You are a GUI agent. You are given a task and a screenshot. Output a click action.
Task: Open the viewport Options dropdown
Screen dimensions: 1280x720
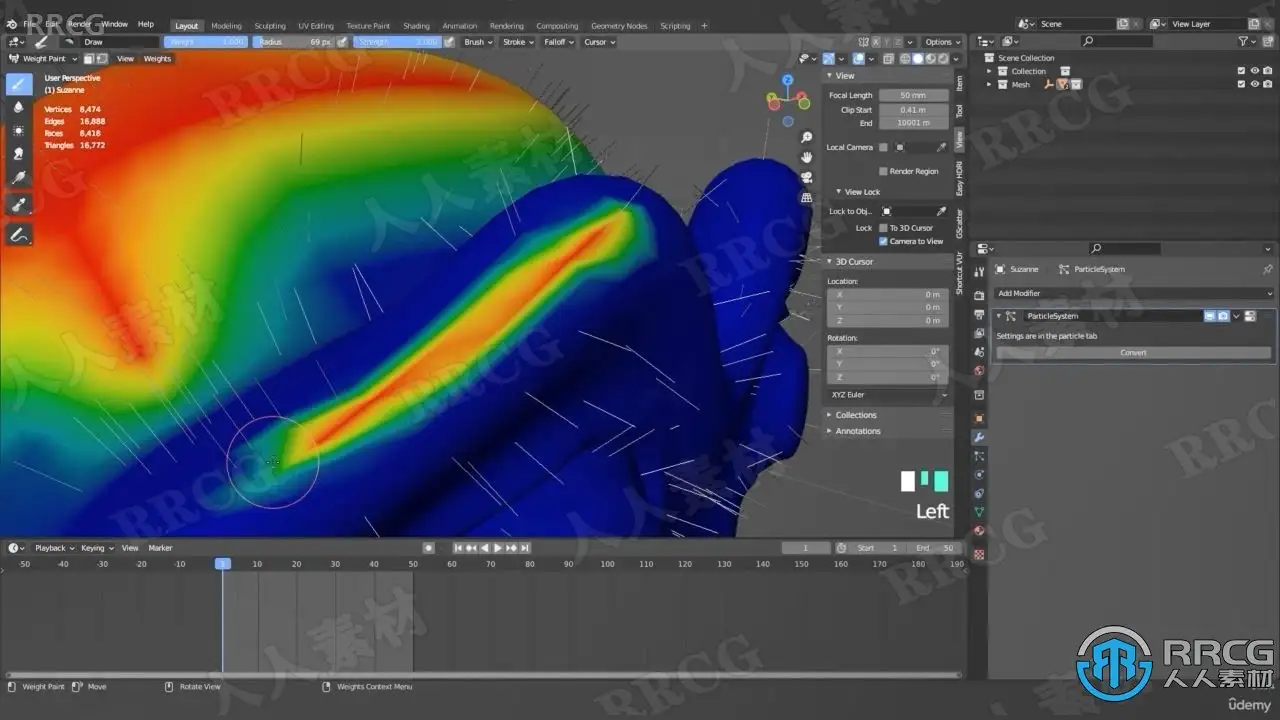[942, 42]
